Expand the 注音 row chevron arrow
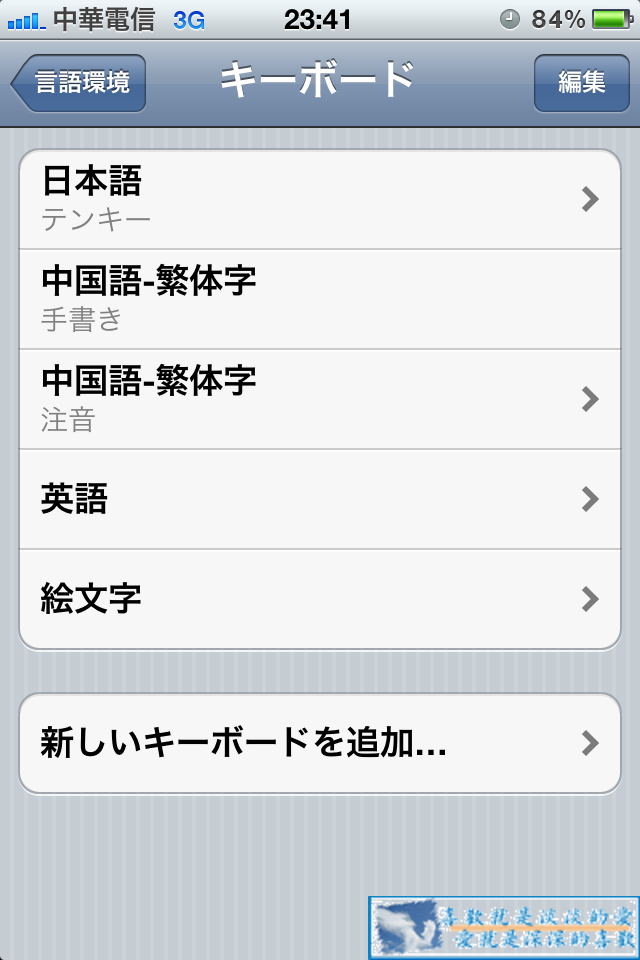The height and width of the screenshot is (960, 640). point(590,399)
